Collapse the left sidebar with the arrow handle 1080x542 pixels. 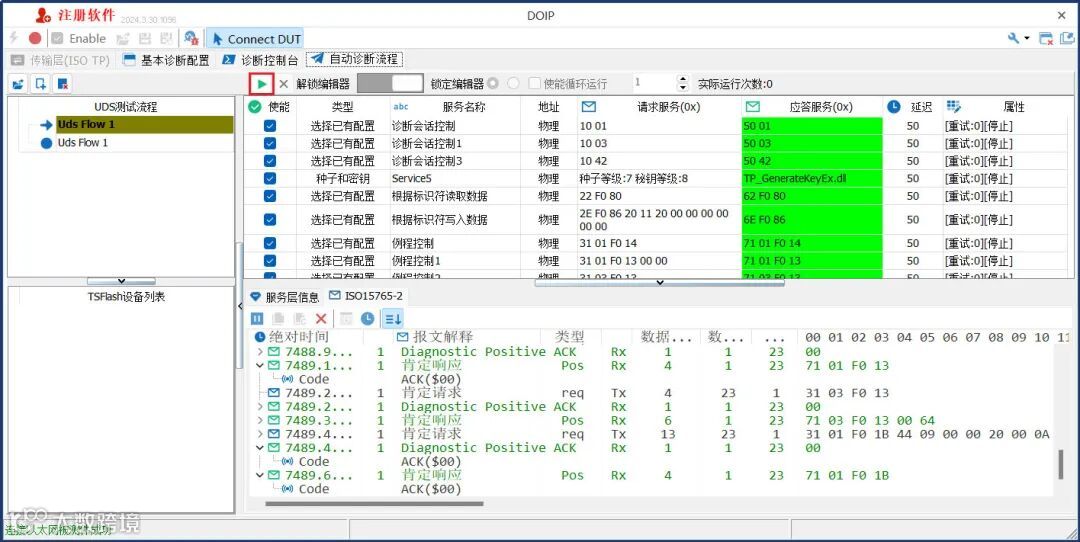240,306
